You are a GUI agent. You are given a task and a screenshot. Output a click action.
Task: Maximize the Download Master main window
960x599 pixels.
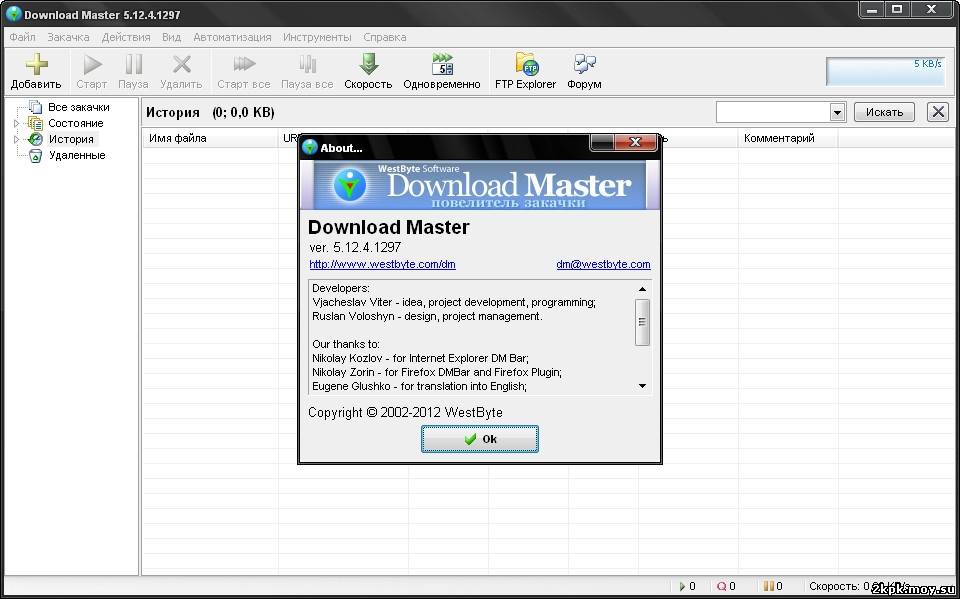point(898,9)
